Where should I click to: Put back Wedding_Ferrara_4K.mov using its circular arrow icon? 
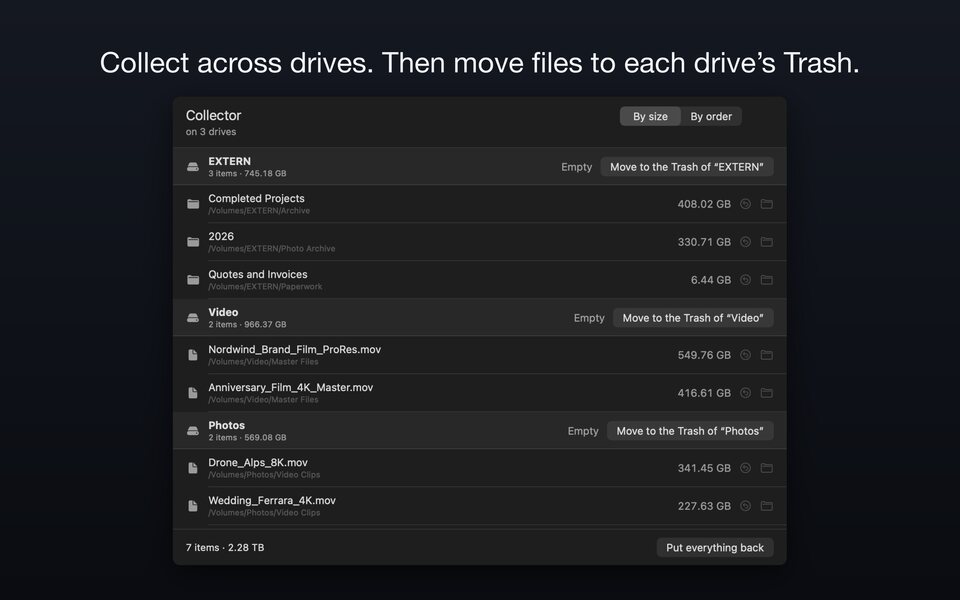pos(745,506)
